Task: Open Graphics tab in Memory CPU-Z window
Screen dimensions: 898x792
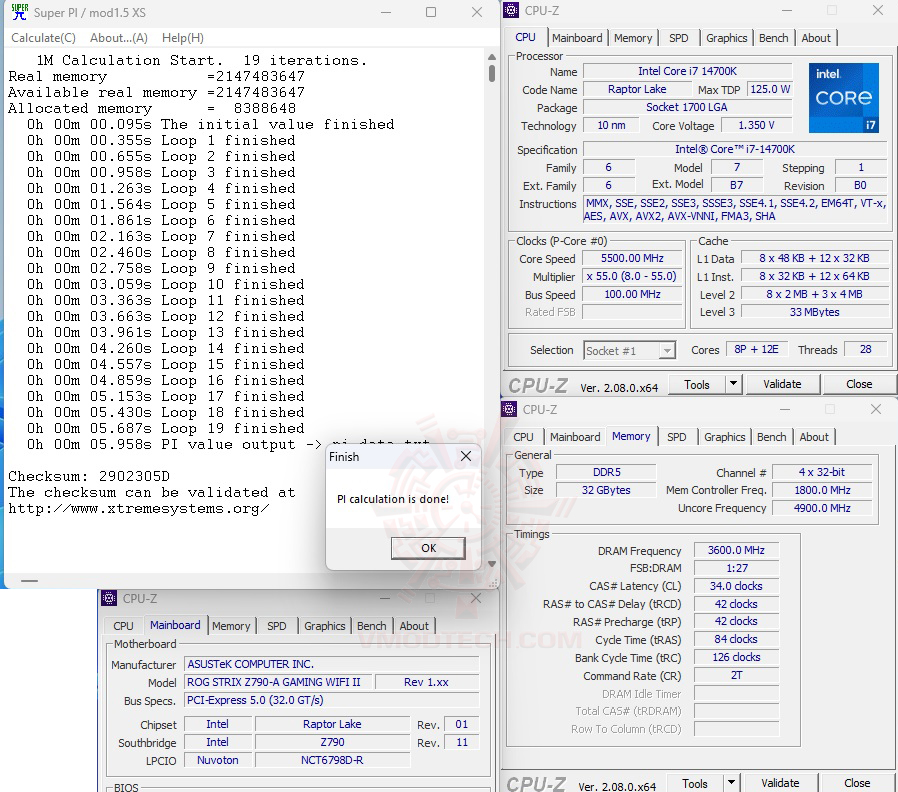Action: click(724, 437)
